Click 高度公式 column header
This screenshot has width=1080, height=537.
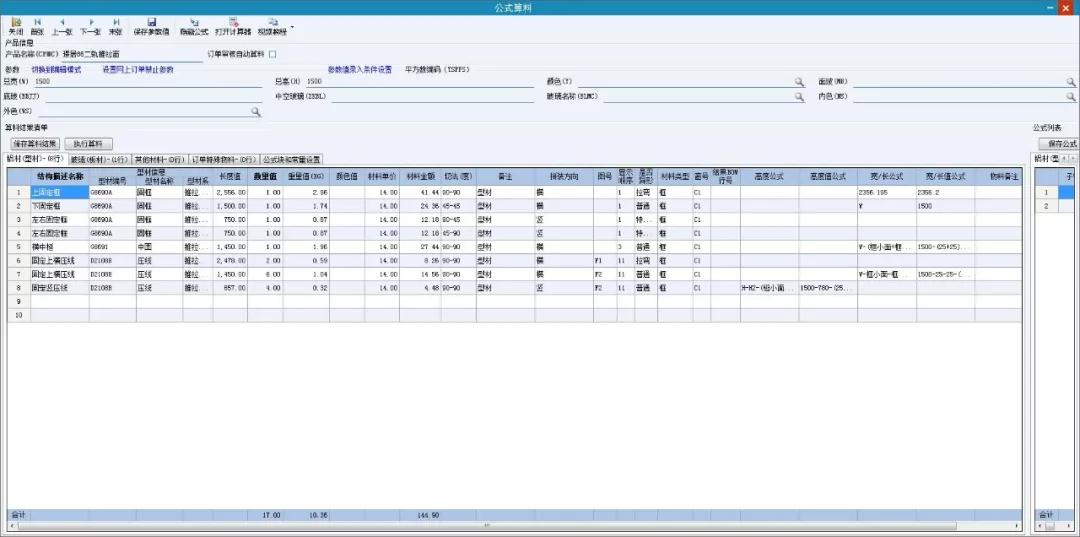point(769,176)
